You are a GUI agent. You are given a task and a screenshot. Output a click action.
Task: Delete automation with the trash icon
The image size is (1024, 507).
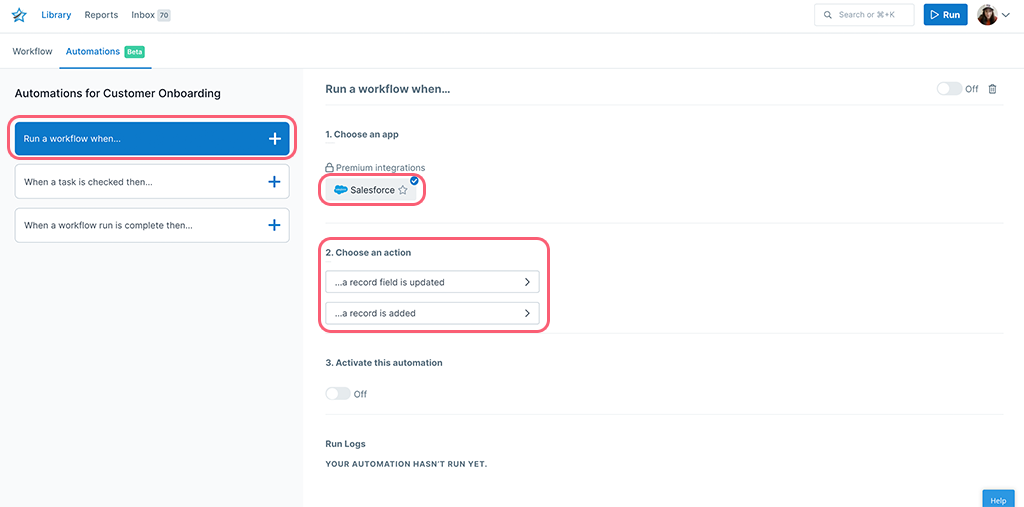(x=992, y=89)
